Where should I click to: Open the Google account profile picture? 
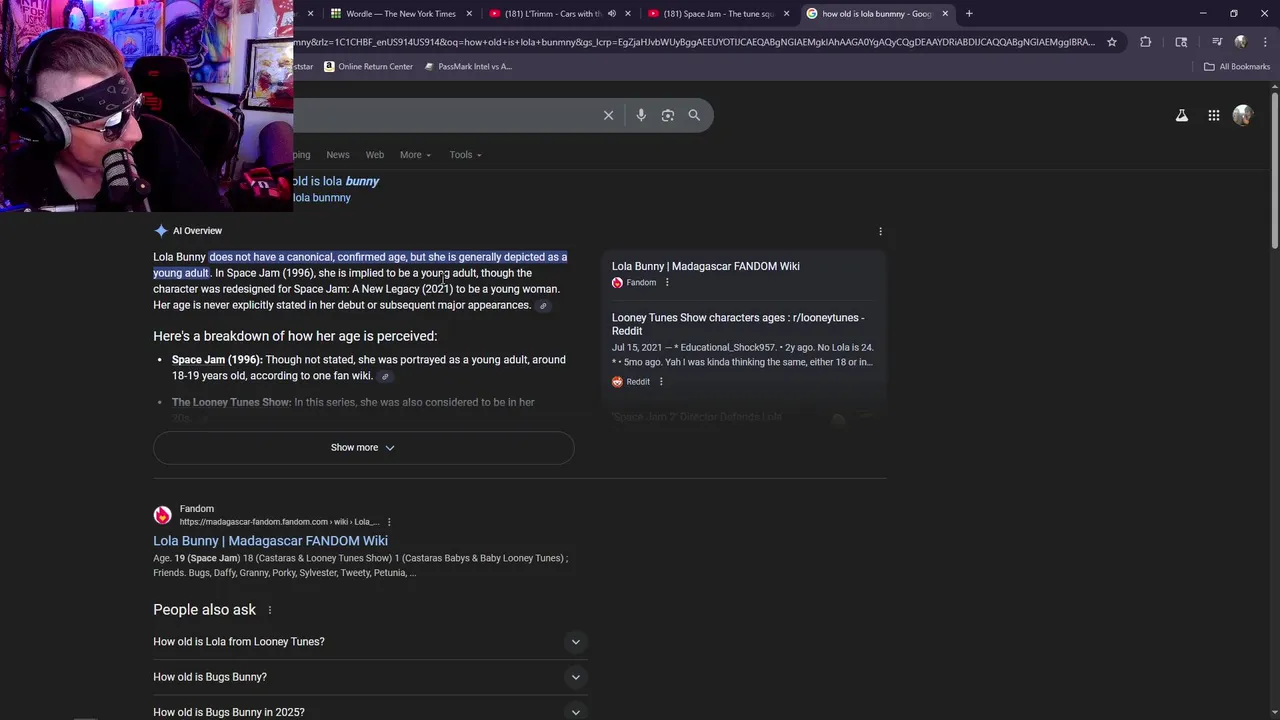[1243, 115]
